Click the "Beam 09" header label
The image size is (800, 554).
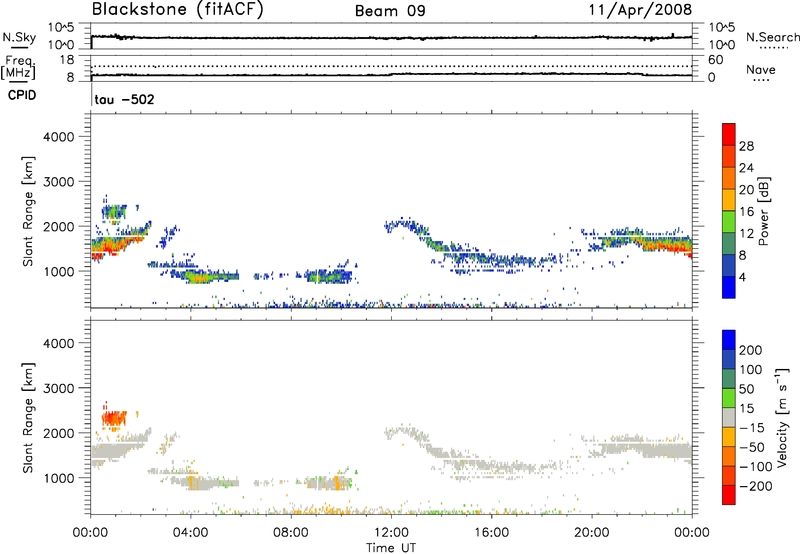tap(390, 11)
